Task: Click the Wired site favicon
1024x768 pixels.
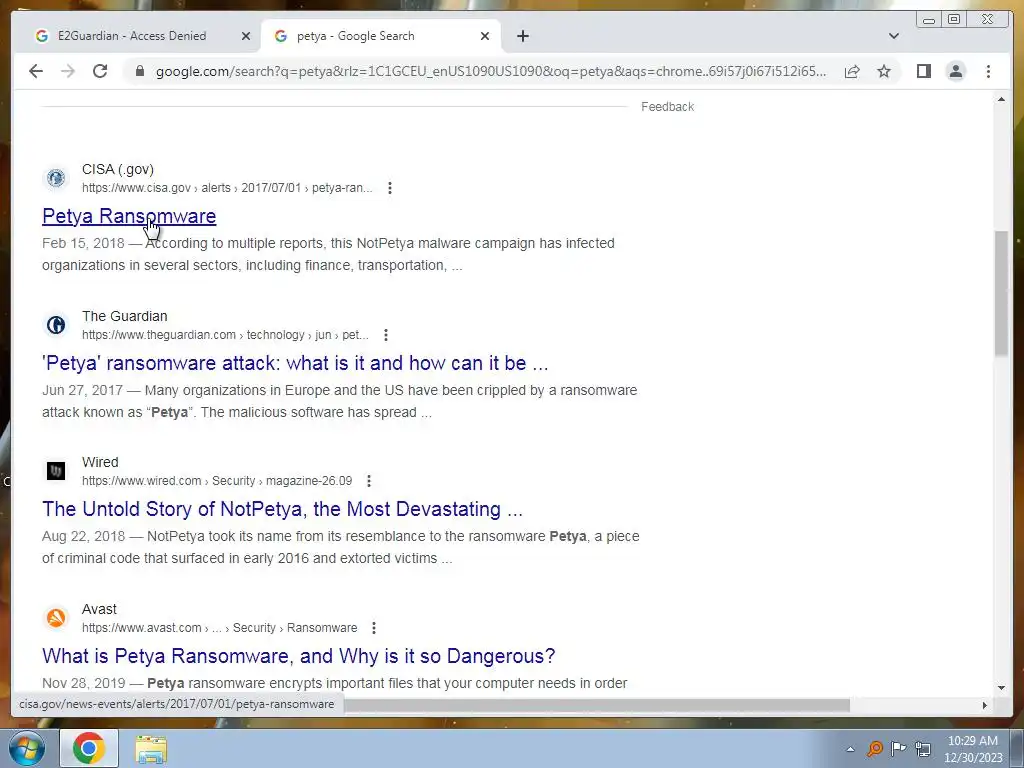Action: (x=56, y=471)
